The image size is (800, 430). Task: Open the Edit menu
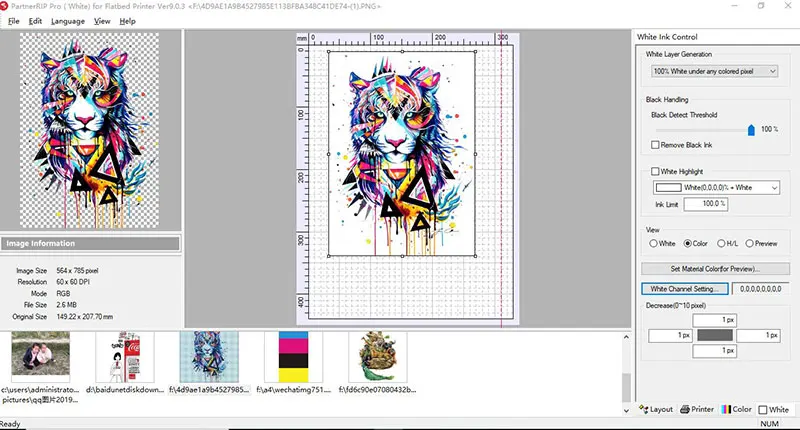tap(35, 21)
